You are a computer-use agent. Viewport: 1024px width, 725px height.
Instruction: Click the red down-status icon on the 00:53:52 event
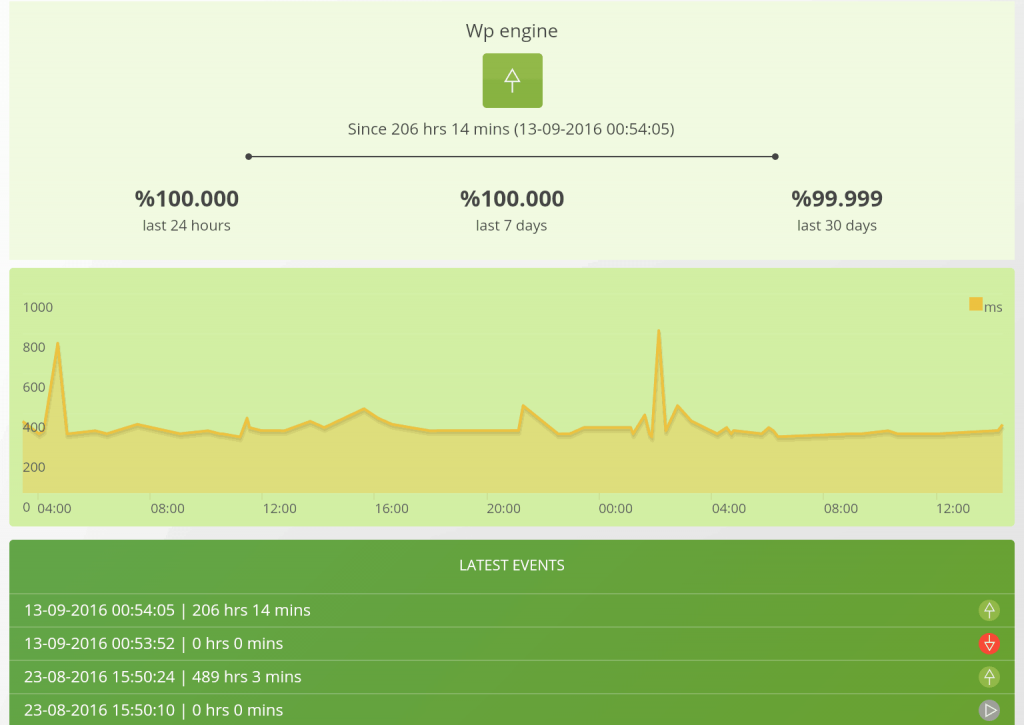[989, 643]
